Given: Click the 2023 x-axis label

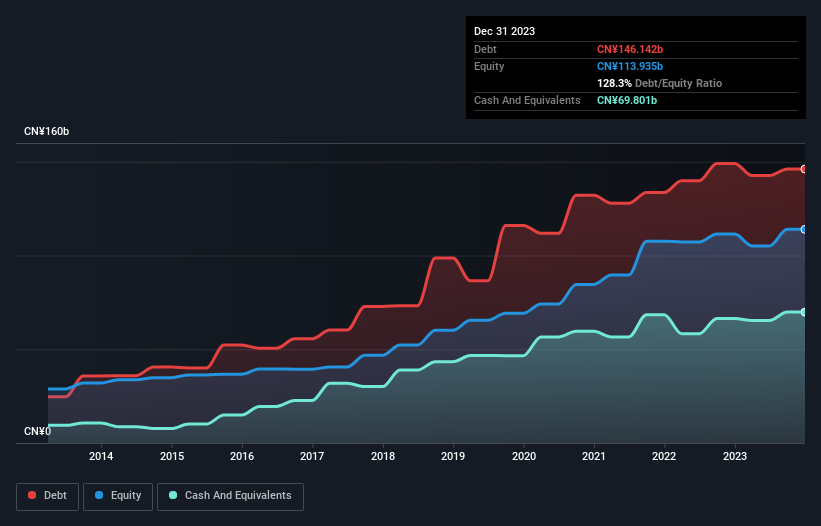Looking at the screenshot, I should pos(735,456).
